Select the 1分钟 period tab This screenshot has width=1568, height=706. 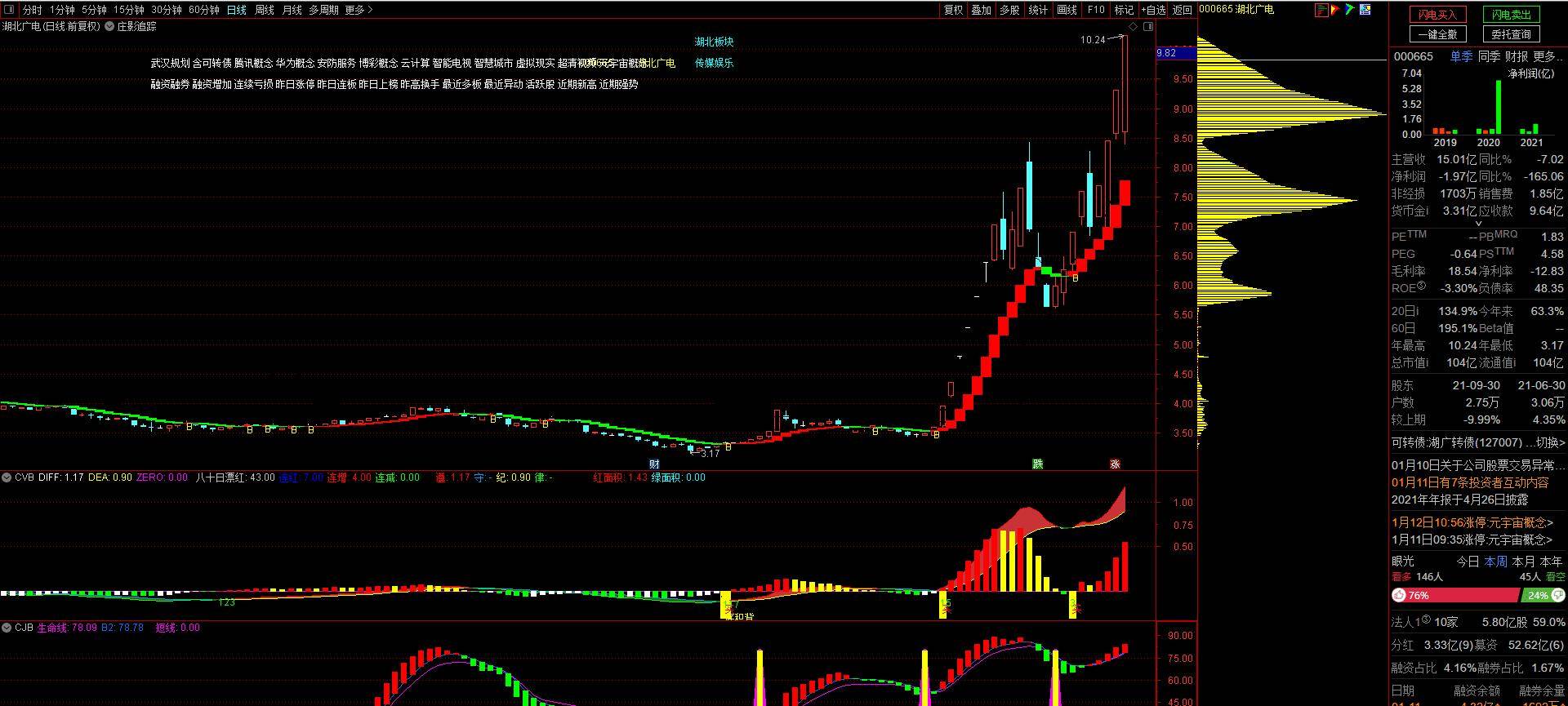pyautogui.click(x=62, y=10)
